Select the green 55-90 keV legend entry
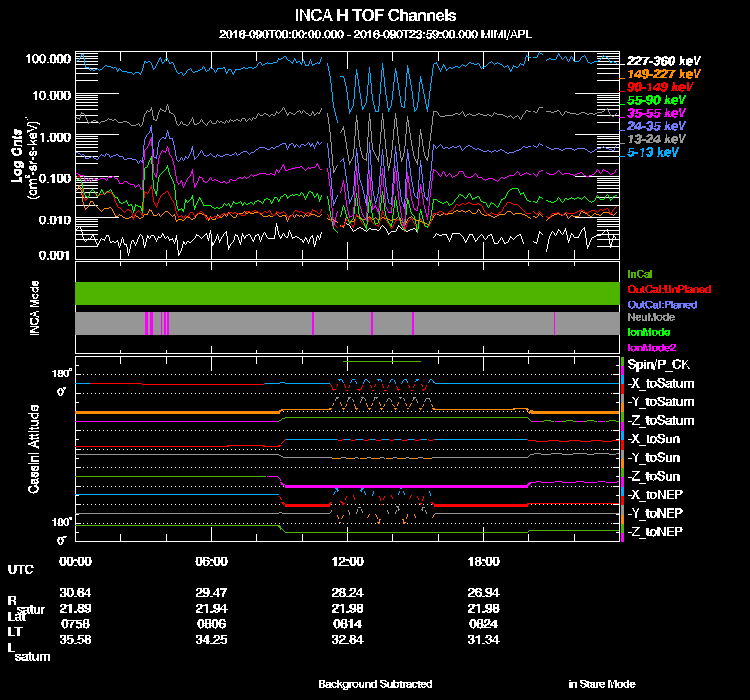 click(656, 100)
